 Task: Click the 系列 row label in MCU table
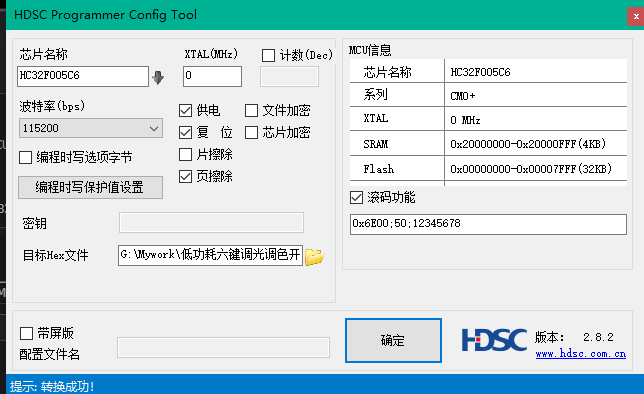(x=397, y=95)
